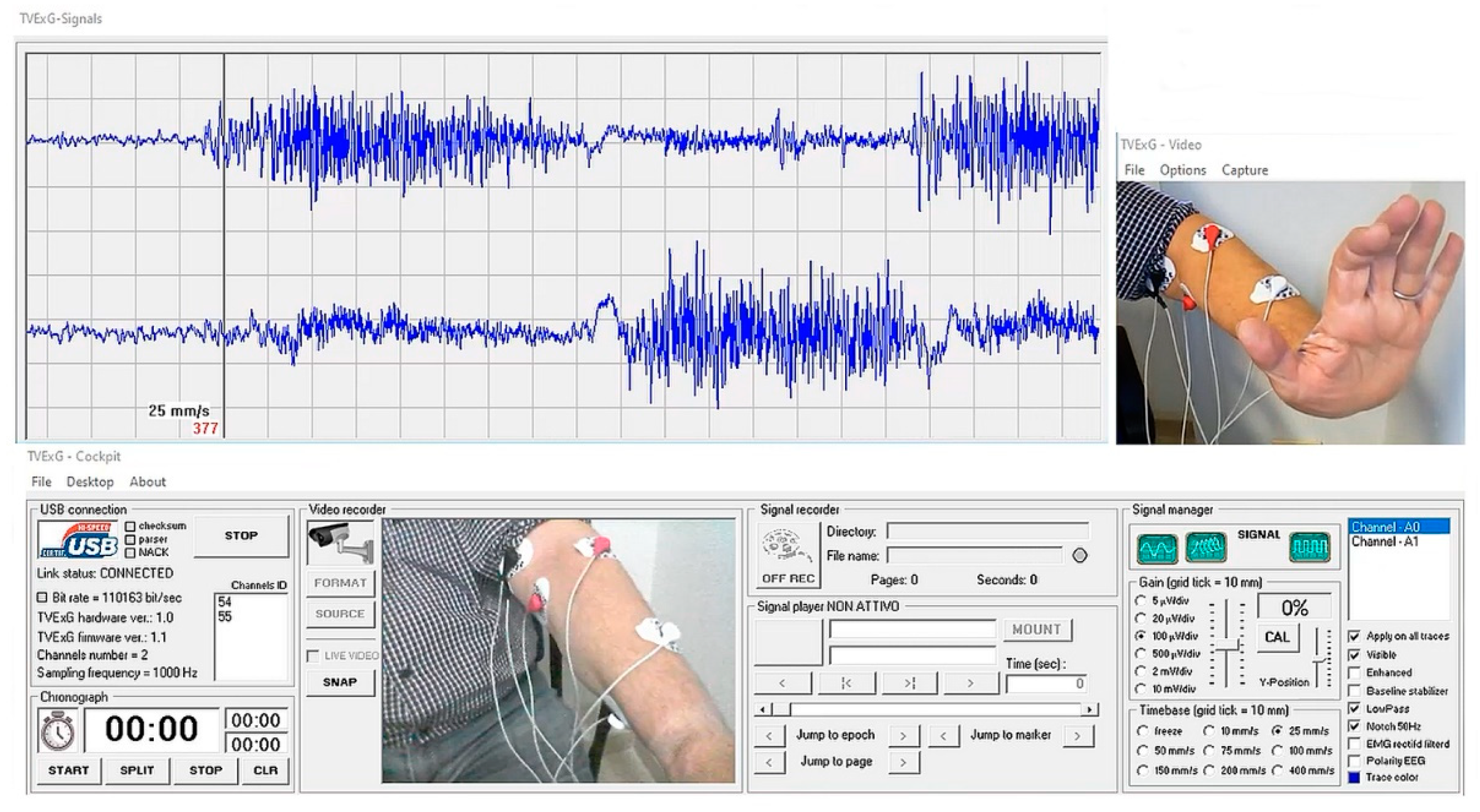Click the blue Trace color swatch

coord(1354,777)
